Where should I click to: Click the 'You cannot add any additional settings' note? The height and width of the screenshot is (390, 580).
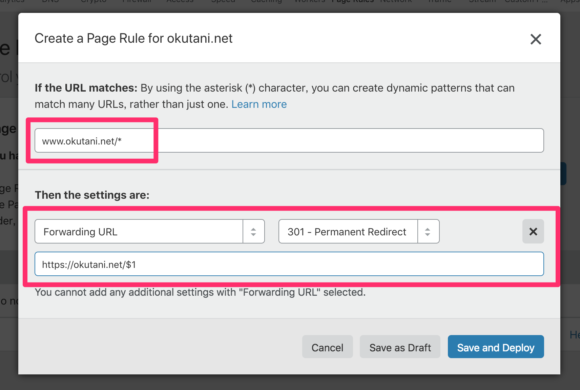[x=200, y=292]
